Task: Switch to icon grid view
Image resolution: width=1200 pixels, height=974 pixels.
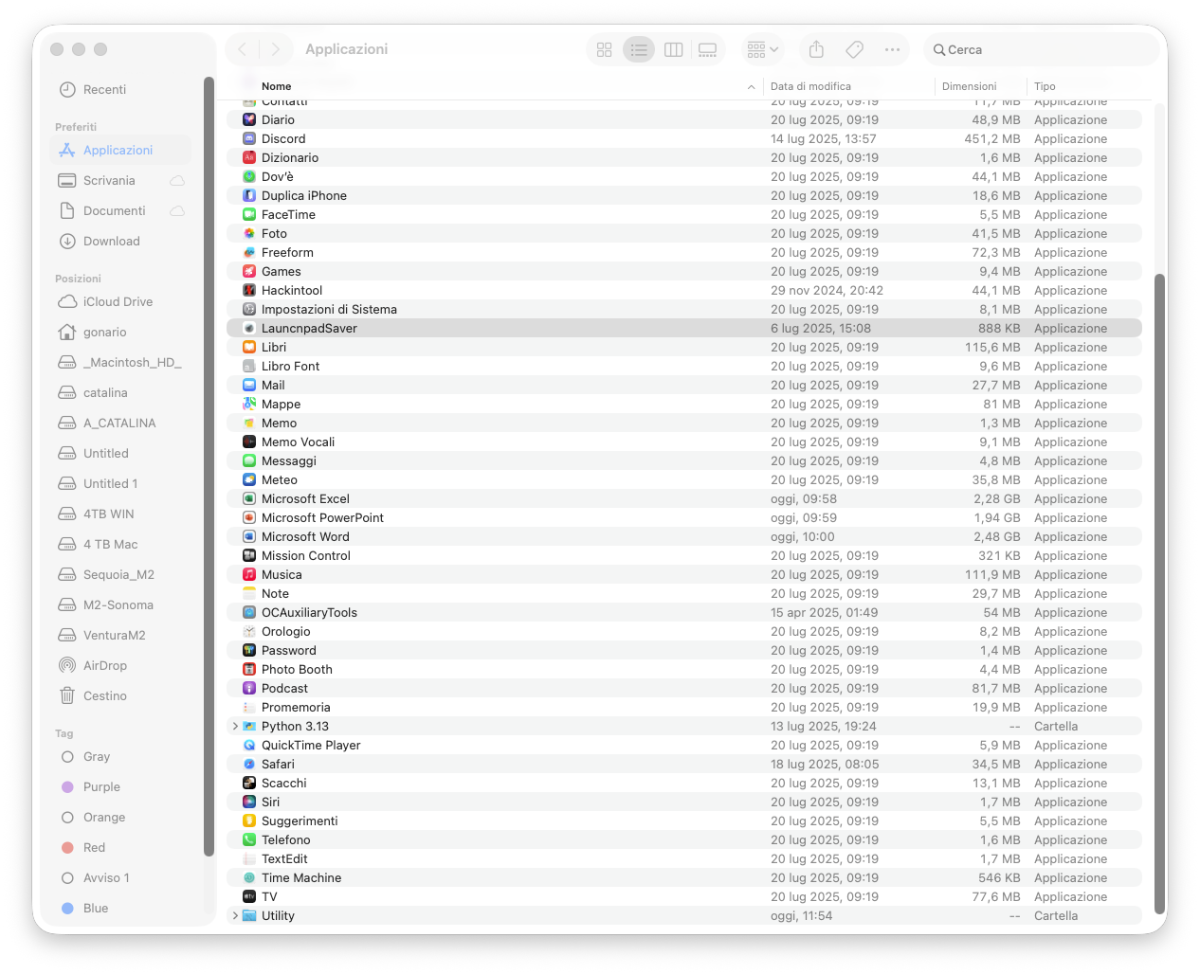Action: 604,49
